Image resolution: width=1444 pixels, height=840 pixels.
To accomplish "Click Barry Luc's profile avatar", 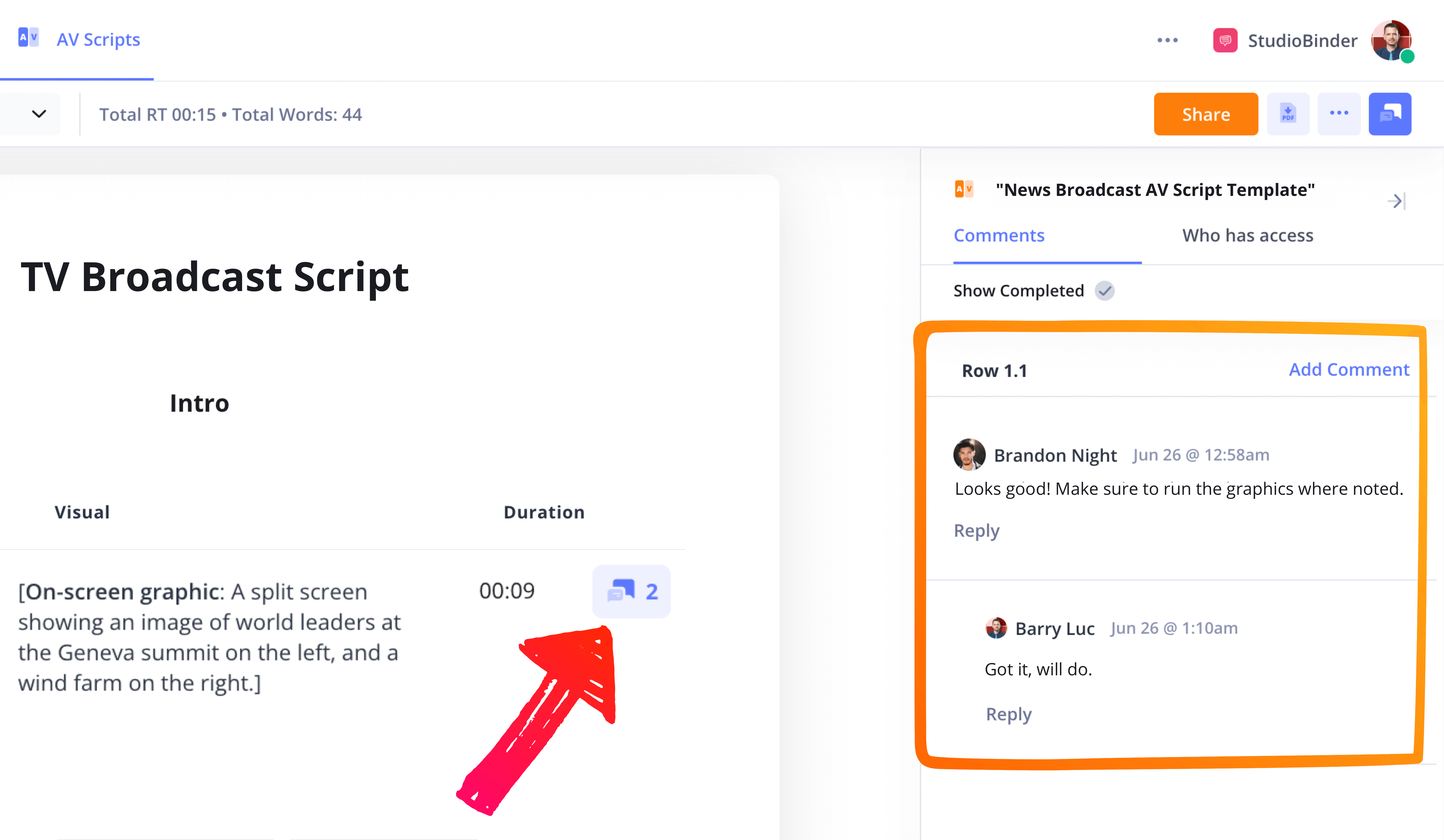I will coord(997,628).
